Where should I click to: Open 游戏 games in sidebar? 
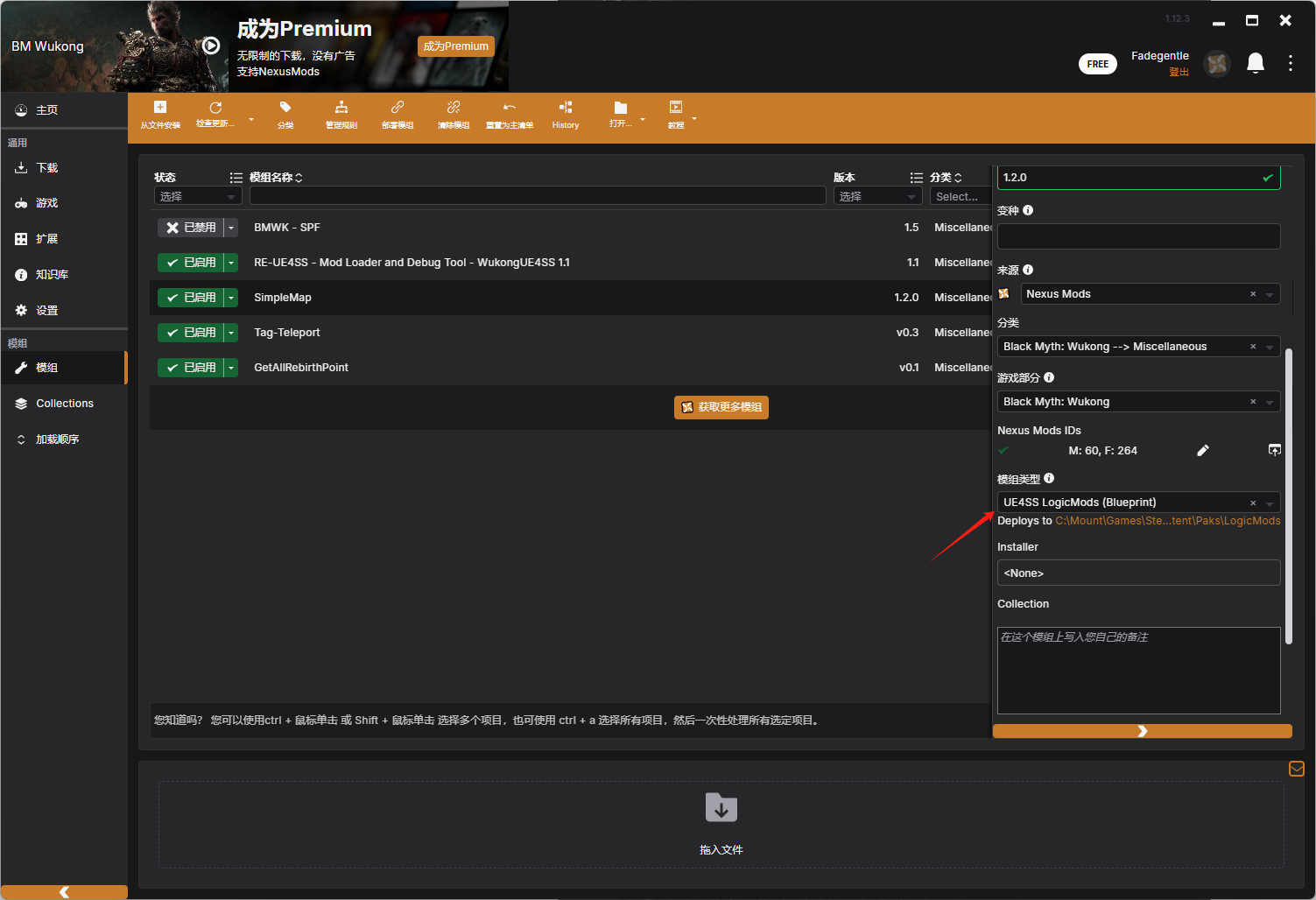click(64, 203)
